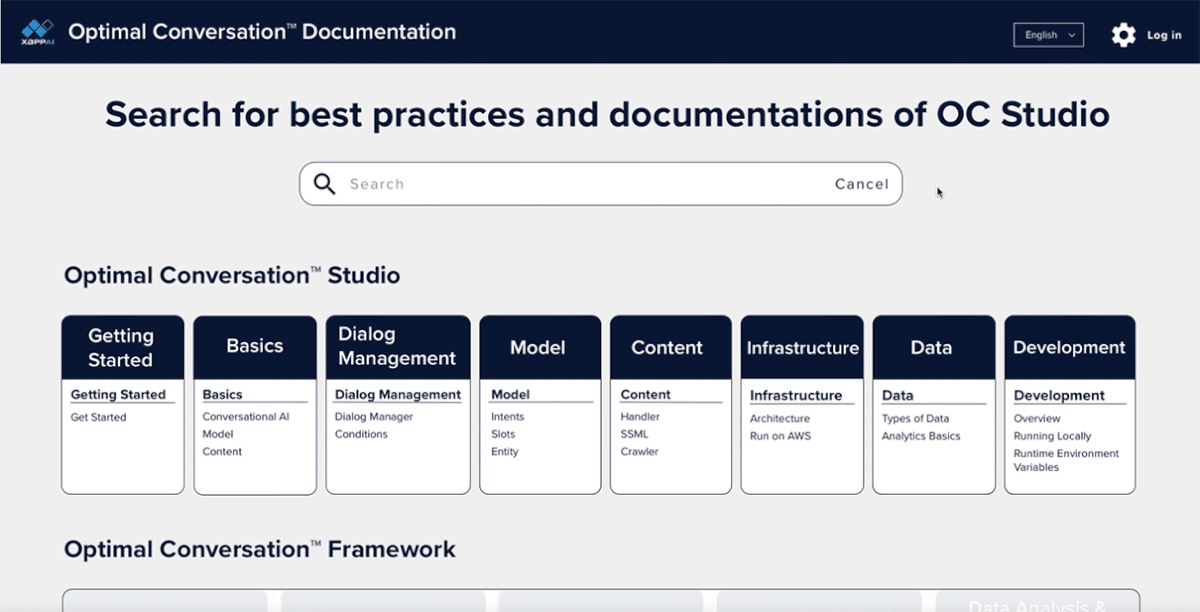Open the Dialog Management card header
This screenshot has width=1200, height=612.
click(x=398, y=347)
